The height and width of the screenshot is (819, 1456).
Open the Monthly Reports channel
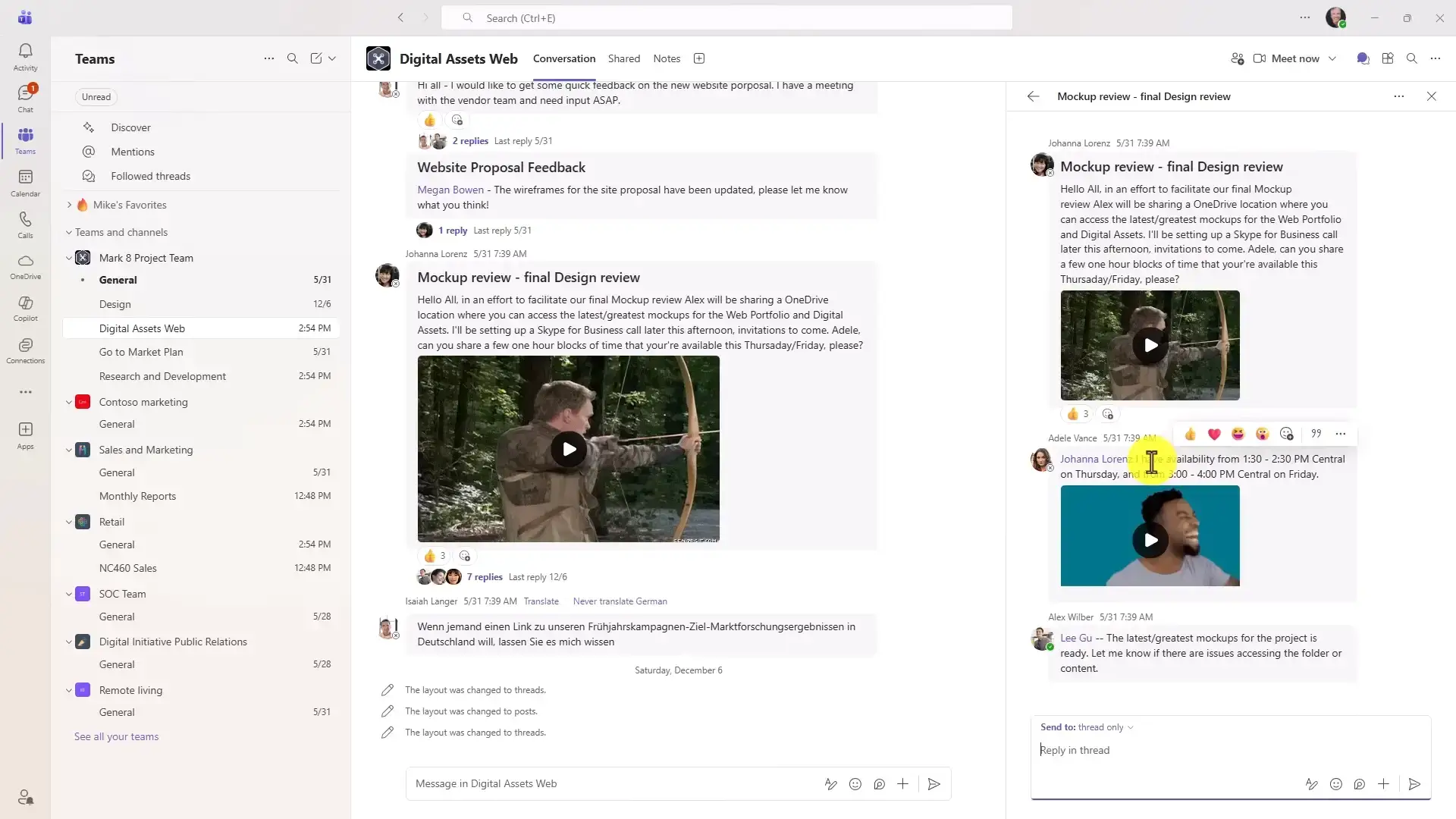(201, 496)
